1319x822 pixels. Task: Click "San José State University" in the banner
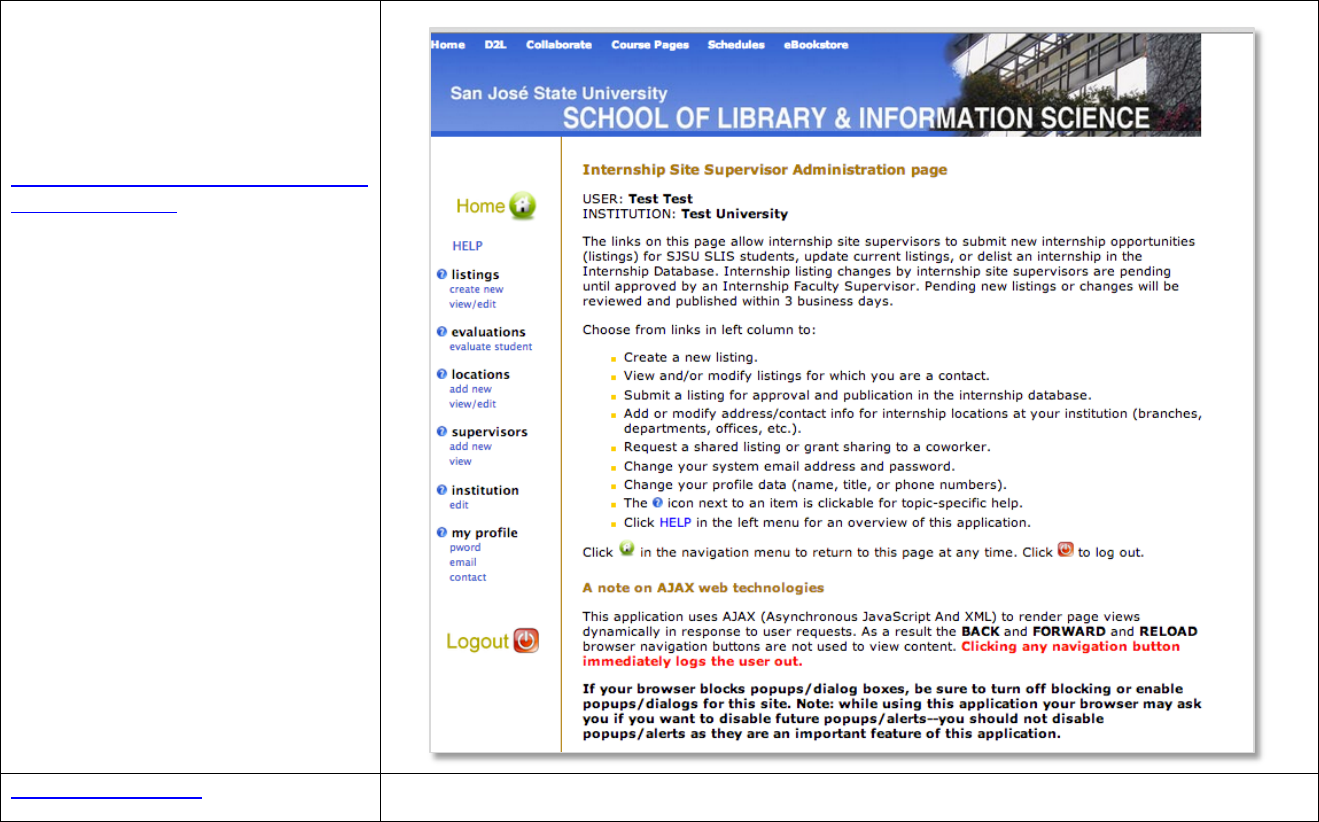click(558, 93)
